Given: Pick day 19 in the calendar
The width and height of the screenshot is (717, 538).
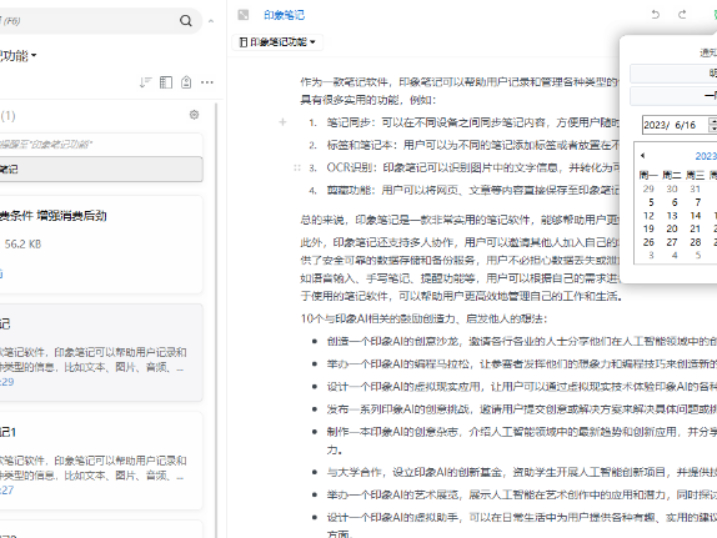Looking at the screenshot, I should pos(648,229).
